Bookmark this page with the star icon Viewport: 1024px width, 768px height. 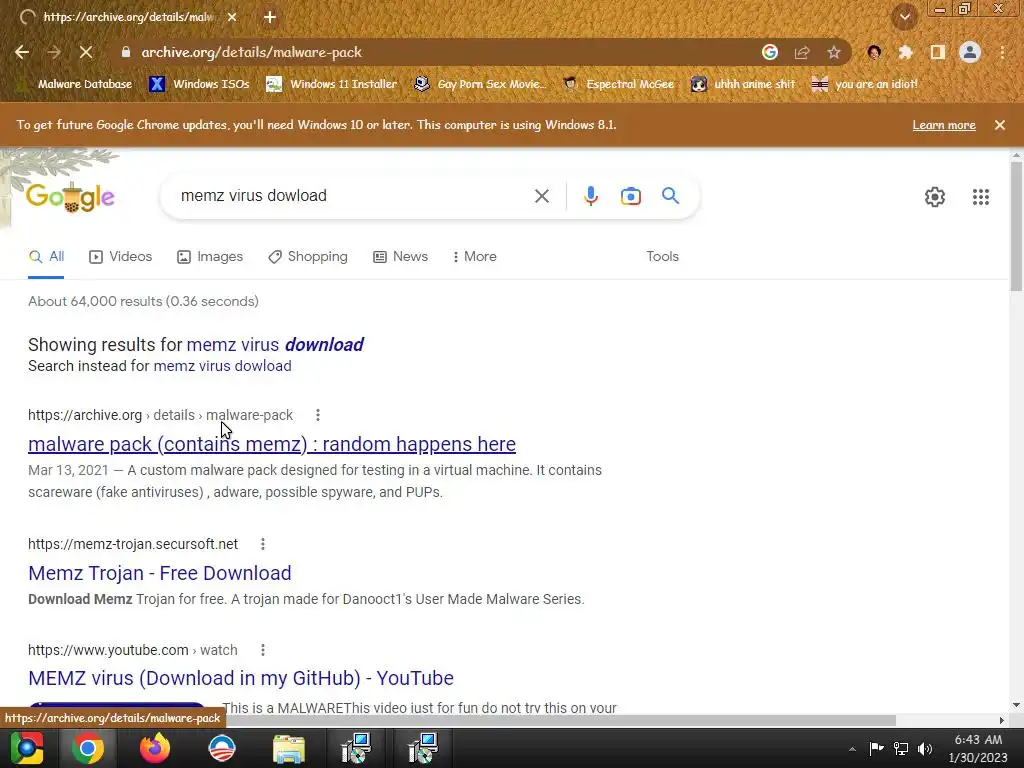point(834,52)
